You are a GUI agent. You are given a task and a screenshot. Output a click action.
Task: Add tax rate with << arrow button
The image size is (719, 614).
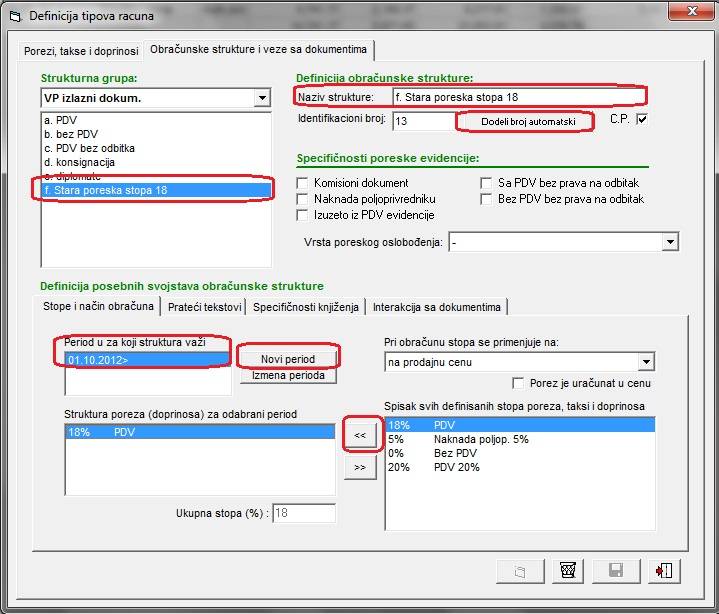tap(360, 435)
